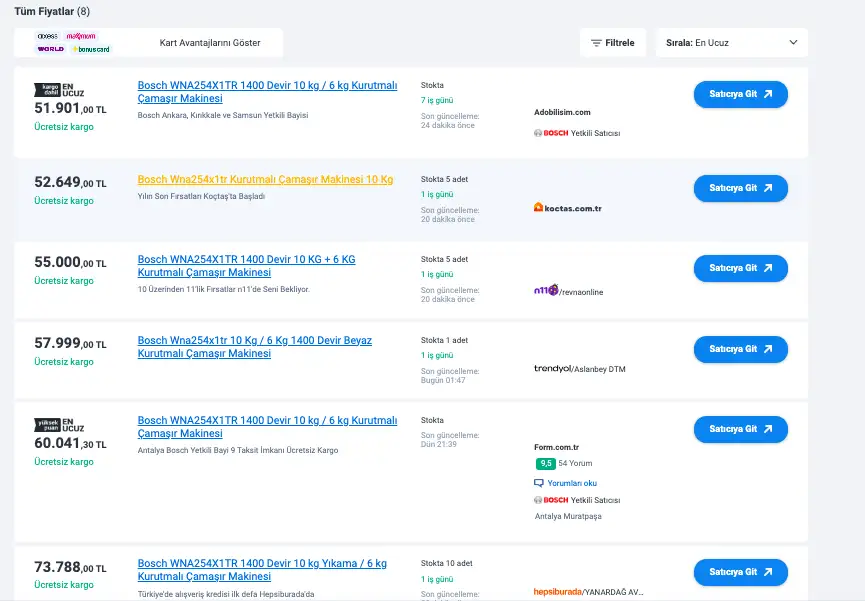Click the Bosch Yetkili Satıcısı badge under Adobilisim
Image resolution: width=865 pixels, height=601 pixels.
pos(577,133)
